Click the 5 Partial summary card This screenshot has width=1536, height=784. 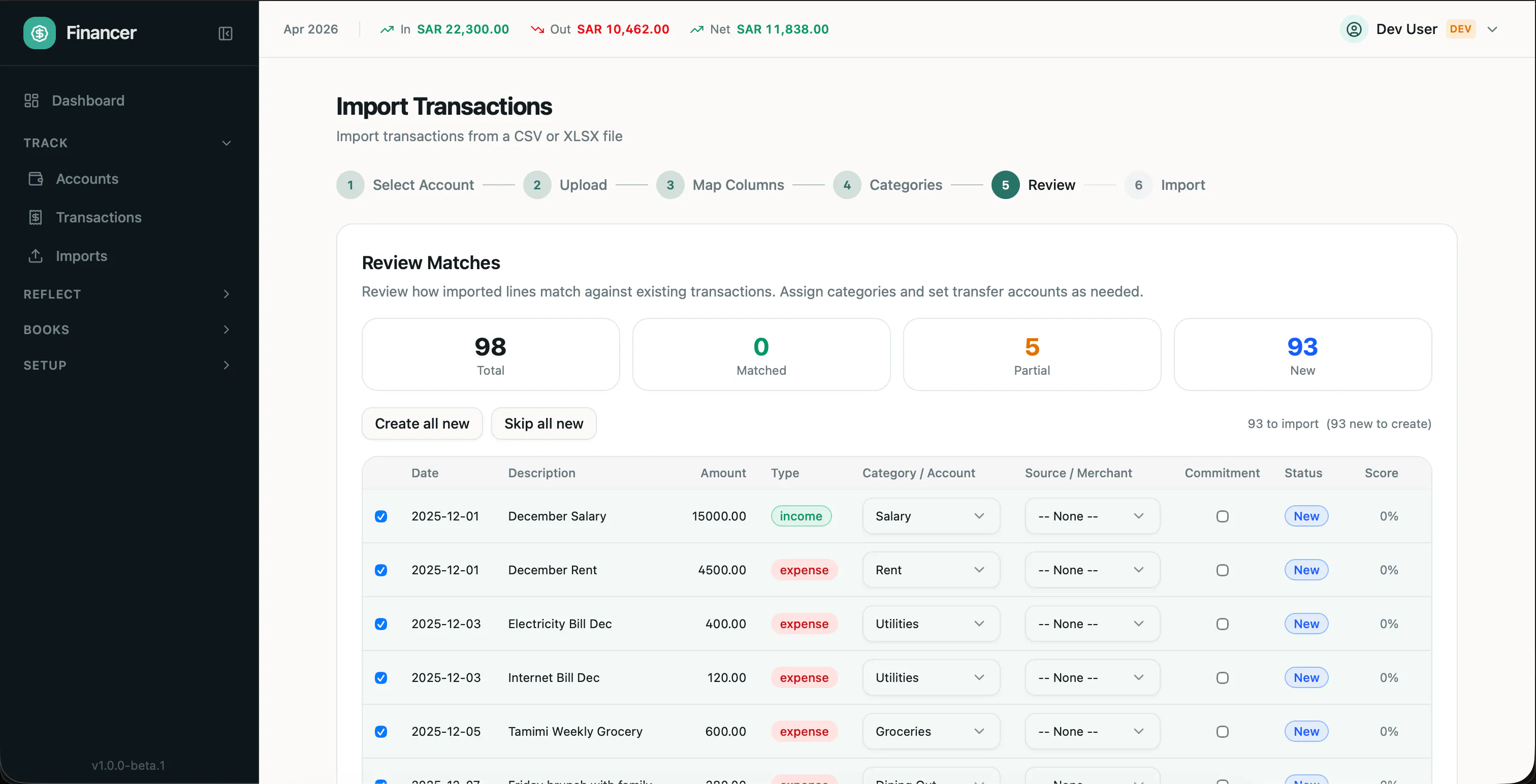click(1032, 354)
